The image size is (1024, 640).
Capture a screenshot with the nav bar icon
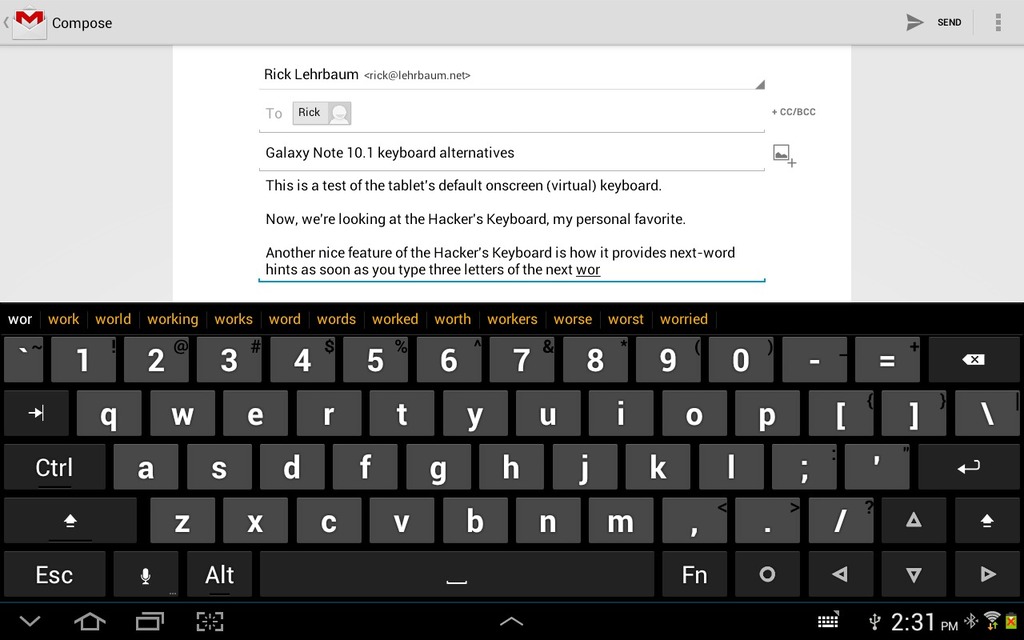[210, 621]
